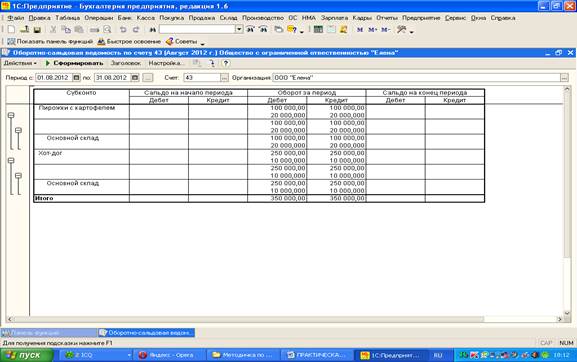The image size is (577, 362).
Task: Collapse nested group under Пирожки с картофелем
Action: tap(18, 131)
